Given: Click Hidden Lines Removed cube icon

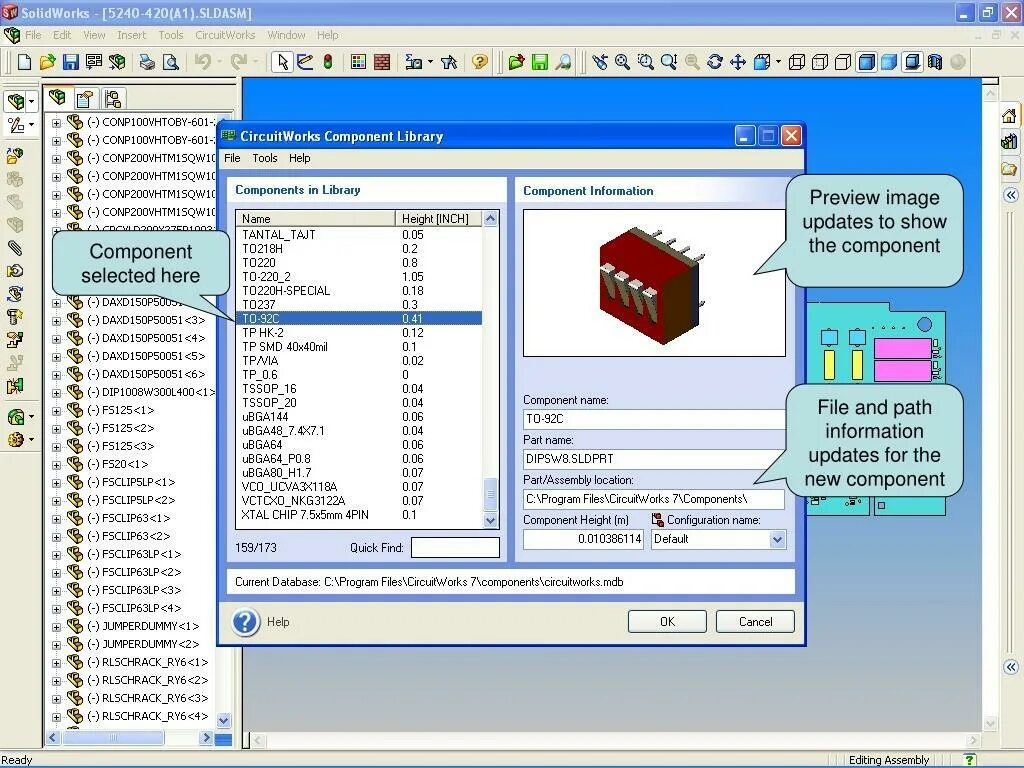Looking at the screenshot, I should 843,62.
